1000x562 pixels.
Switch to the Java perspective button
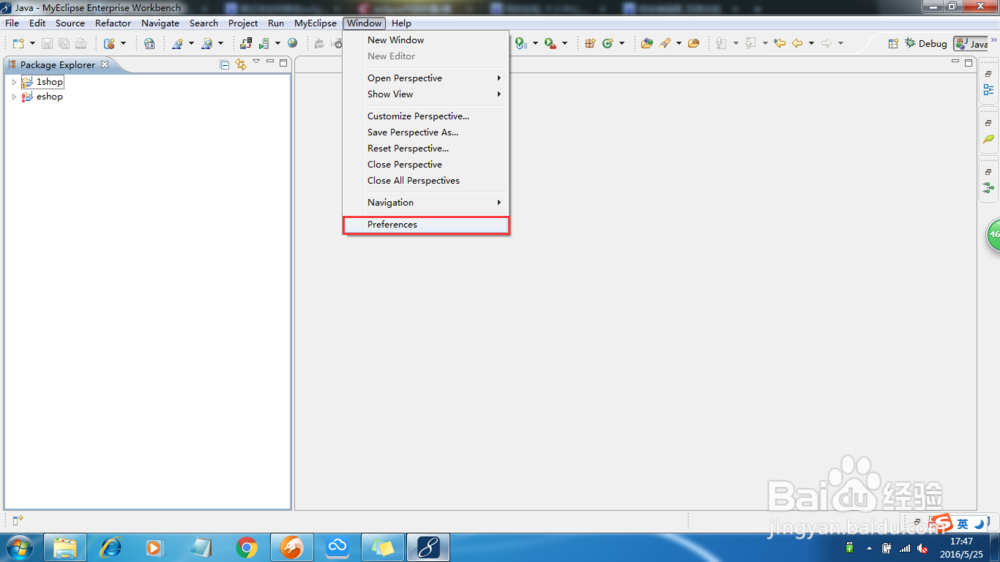tap(971, 43)
